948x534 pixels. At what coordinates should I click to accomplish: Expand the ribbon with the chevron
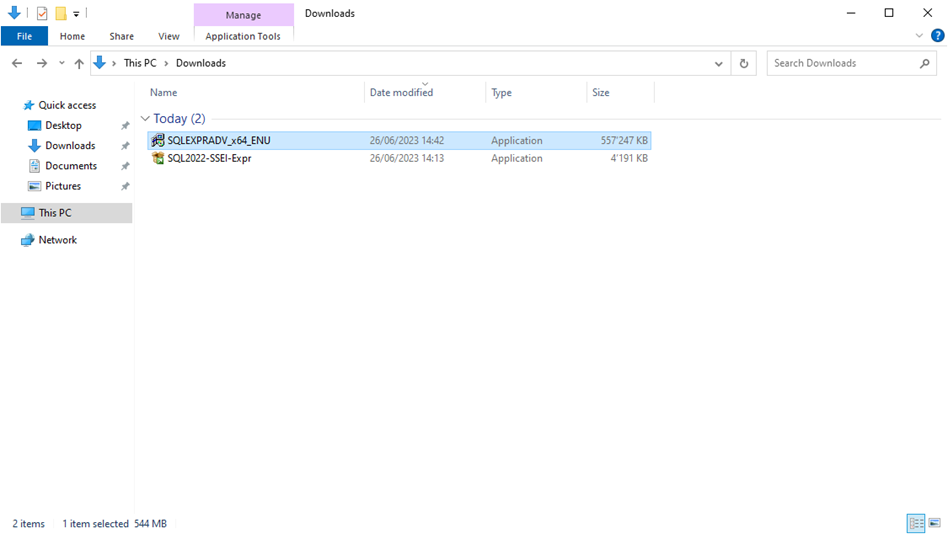click(919, 36)
